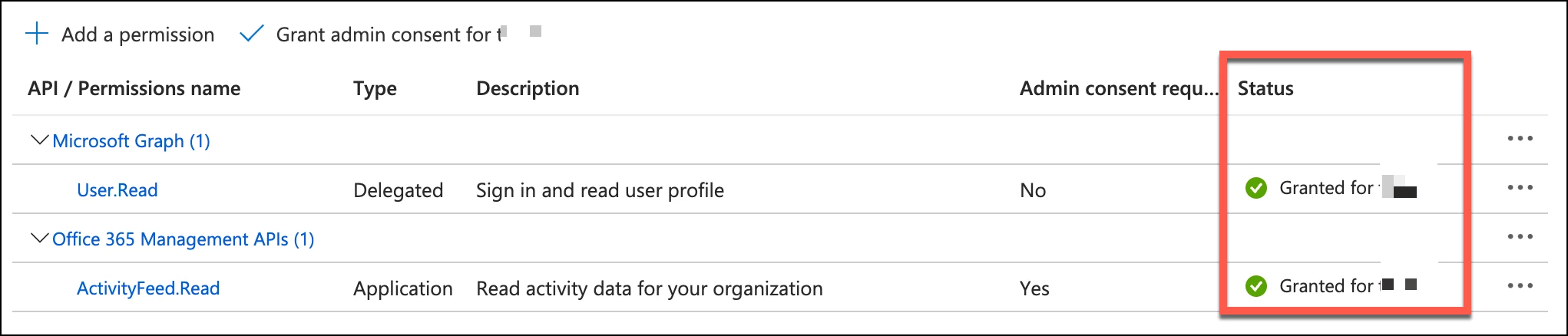Collapse the Microsoft Graph group chevron
This screenshot has height=336, width=1568.
(38, 140)
